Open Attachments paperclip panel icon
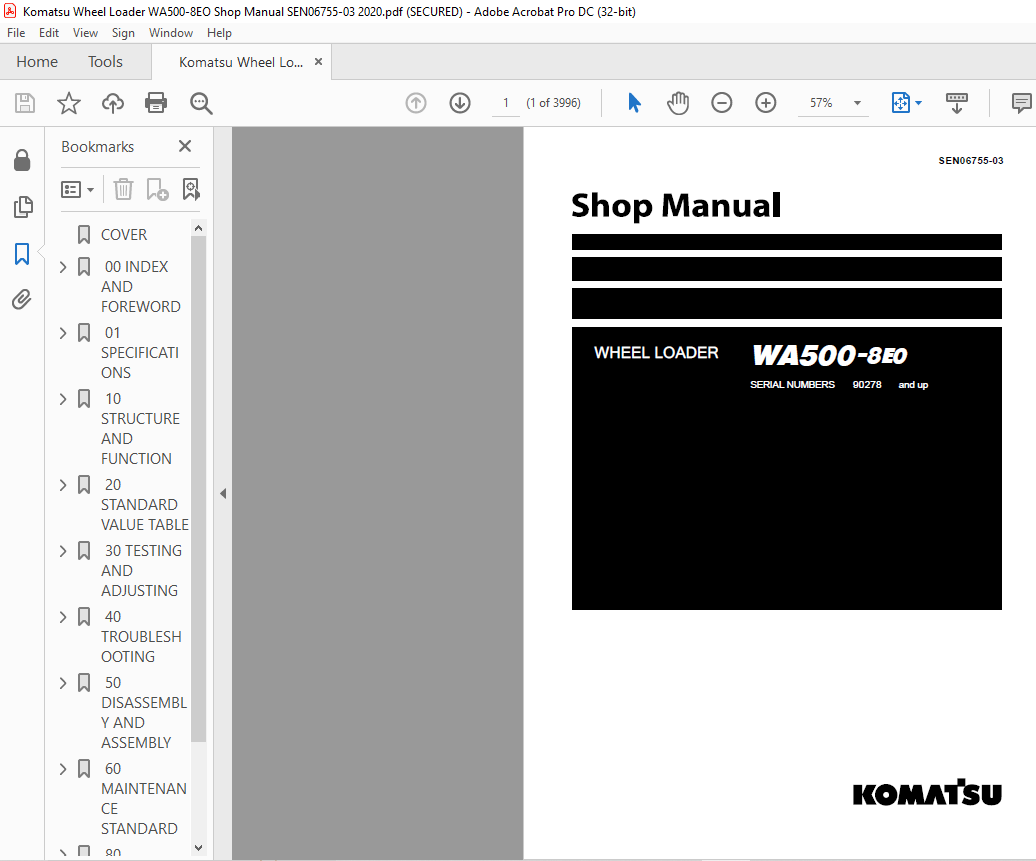Viewport: 1036px width, 861px height. pos(22,299)
